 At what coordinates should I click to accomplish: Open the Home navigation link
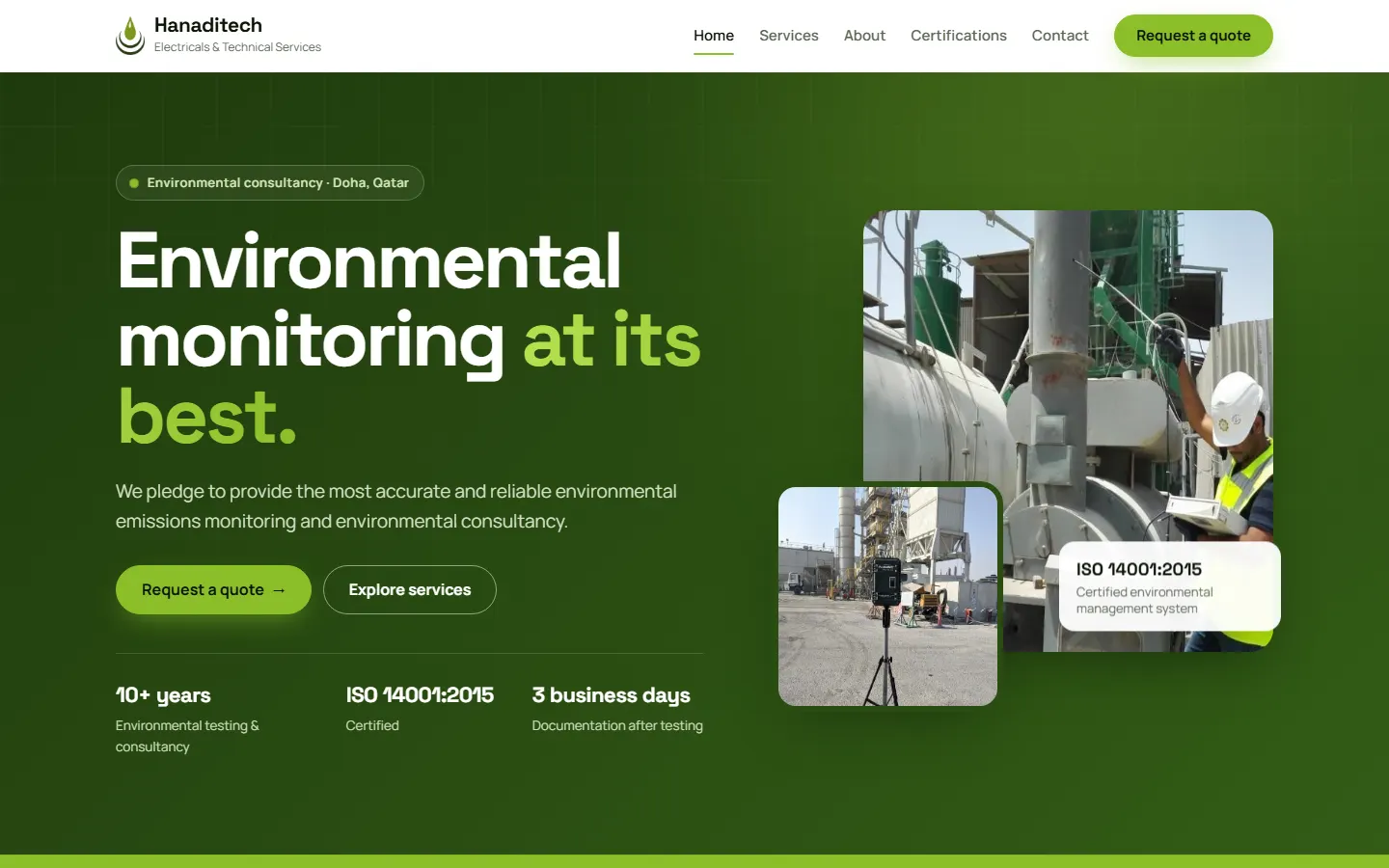point(714,36)
